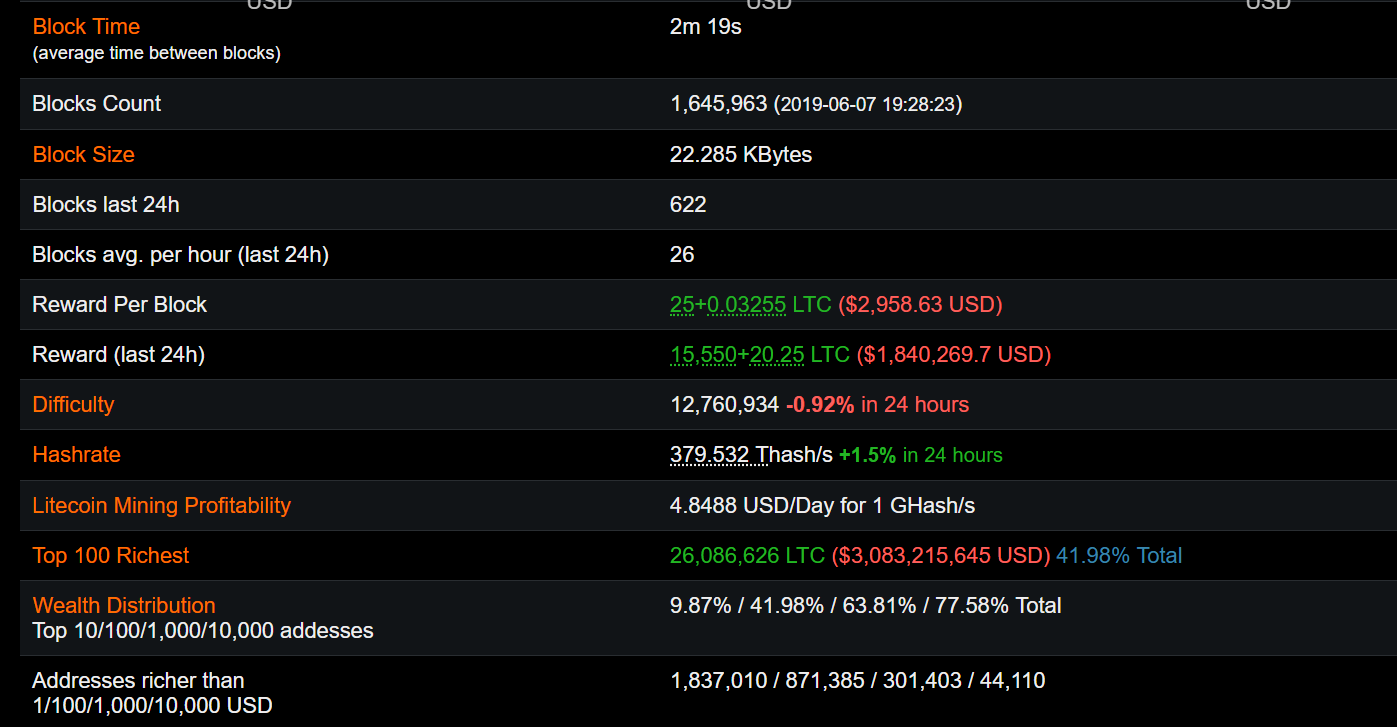
Task: Click the "Top 10/100/1,000/10,000 addesses" sublabel
Action: tap(203, 631)
